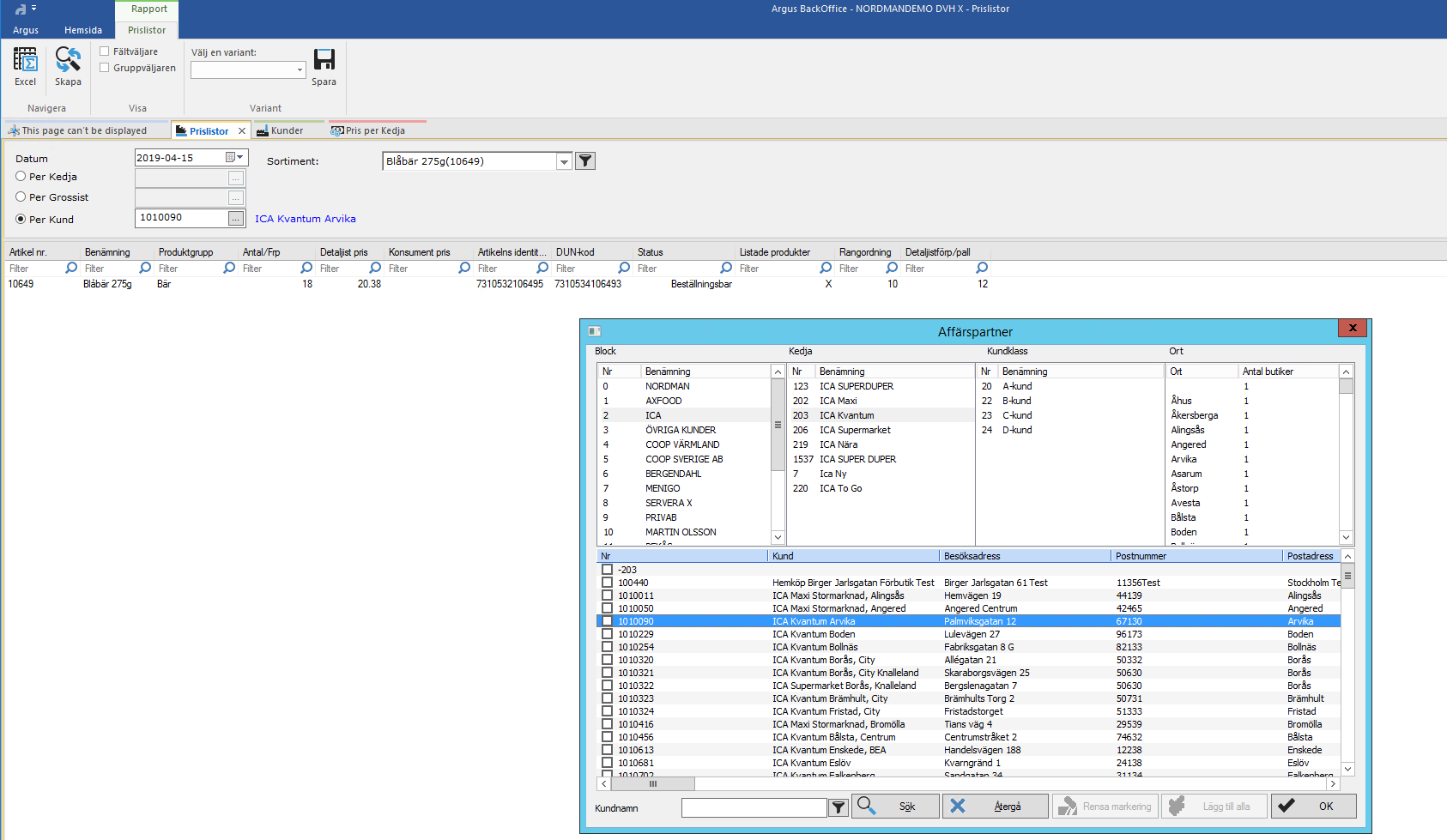Select Arvika in the Ort list
1447x840 pixels.
1253,459
